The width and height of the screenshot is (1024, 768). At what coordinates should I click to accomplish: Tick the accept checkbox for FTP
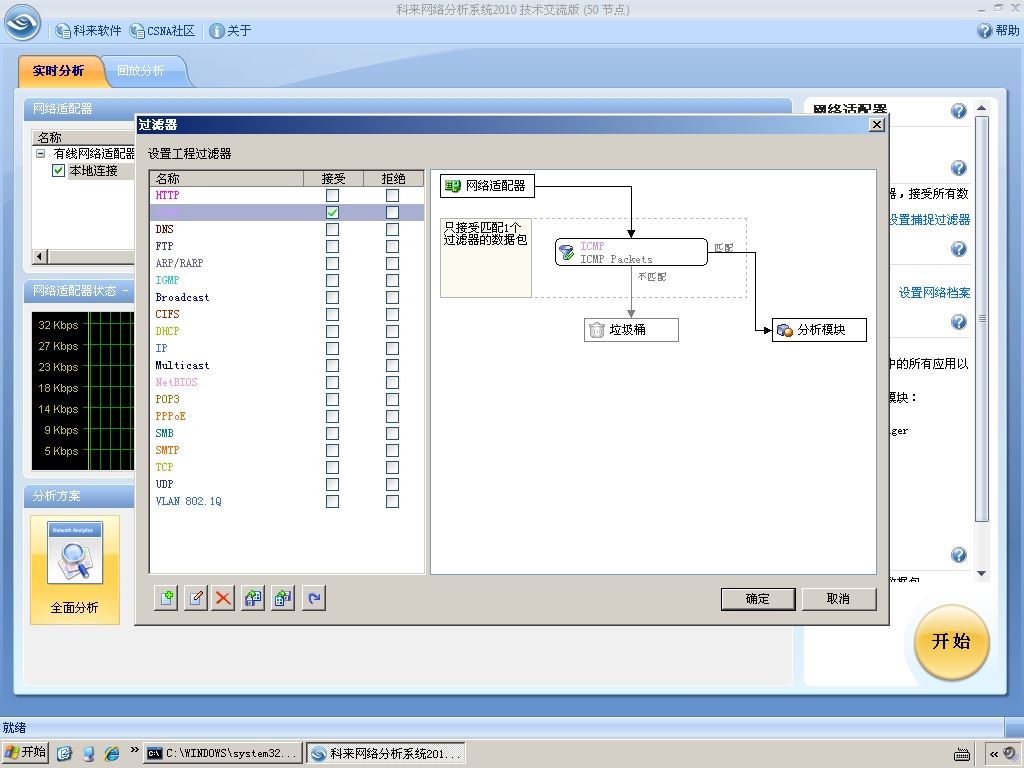[x=332, y=246]
